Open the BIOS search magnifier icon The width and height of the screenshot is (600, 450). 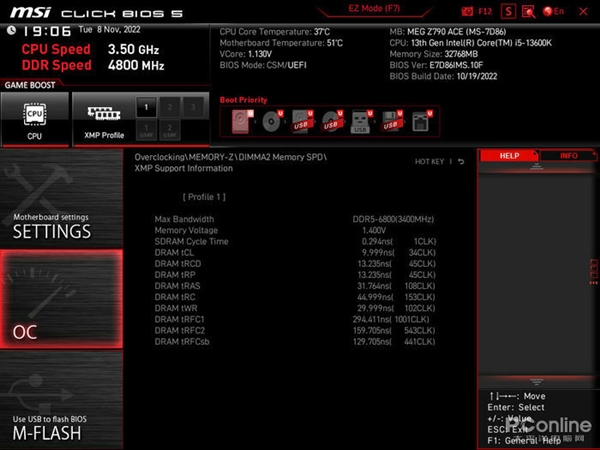point(528,11)
